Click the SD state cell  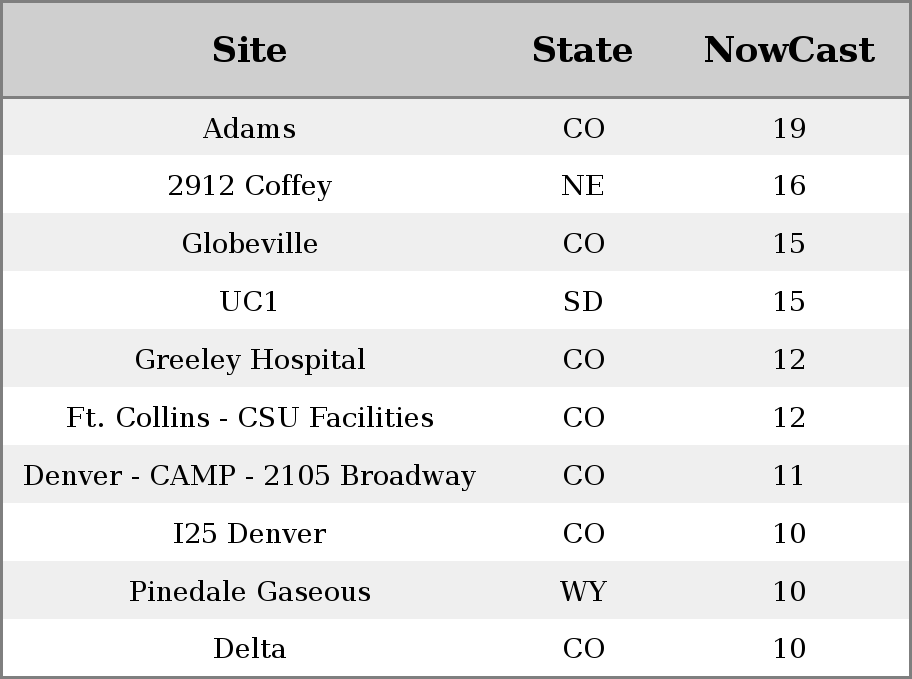pyautogui.click(x=583, y=301)
